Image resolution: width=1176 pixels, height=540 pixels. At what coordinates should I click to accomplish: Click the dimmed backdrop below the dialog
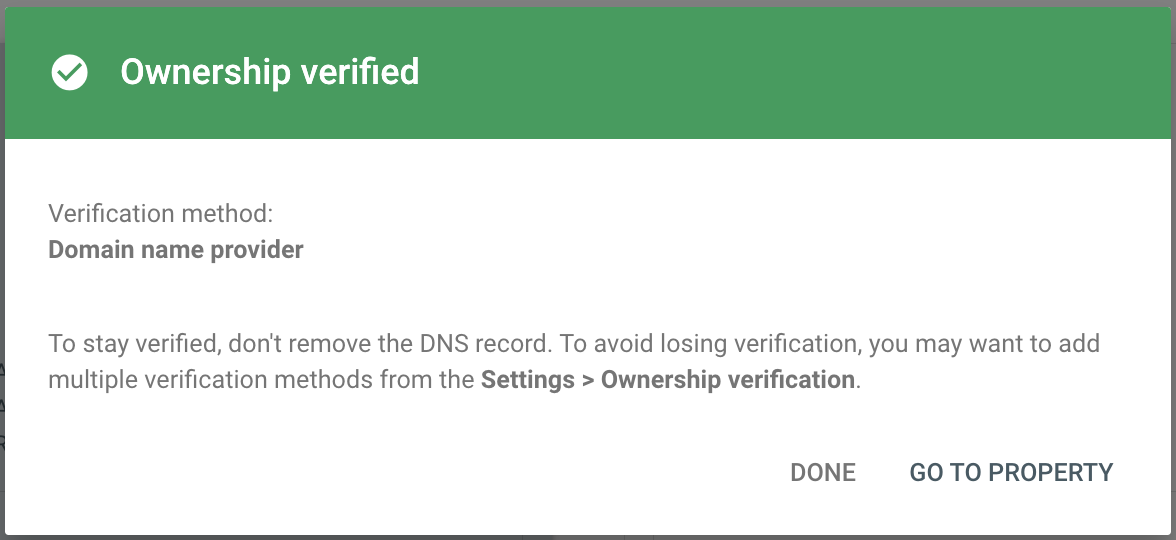(588, 537)
